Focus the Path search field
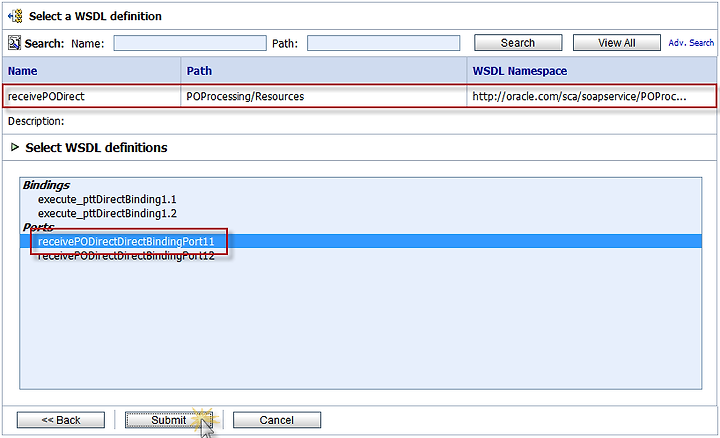Image resolution: width=720 pixels, height=438 pixels. tap(383, 43)
